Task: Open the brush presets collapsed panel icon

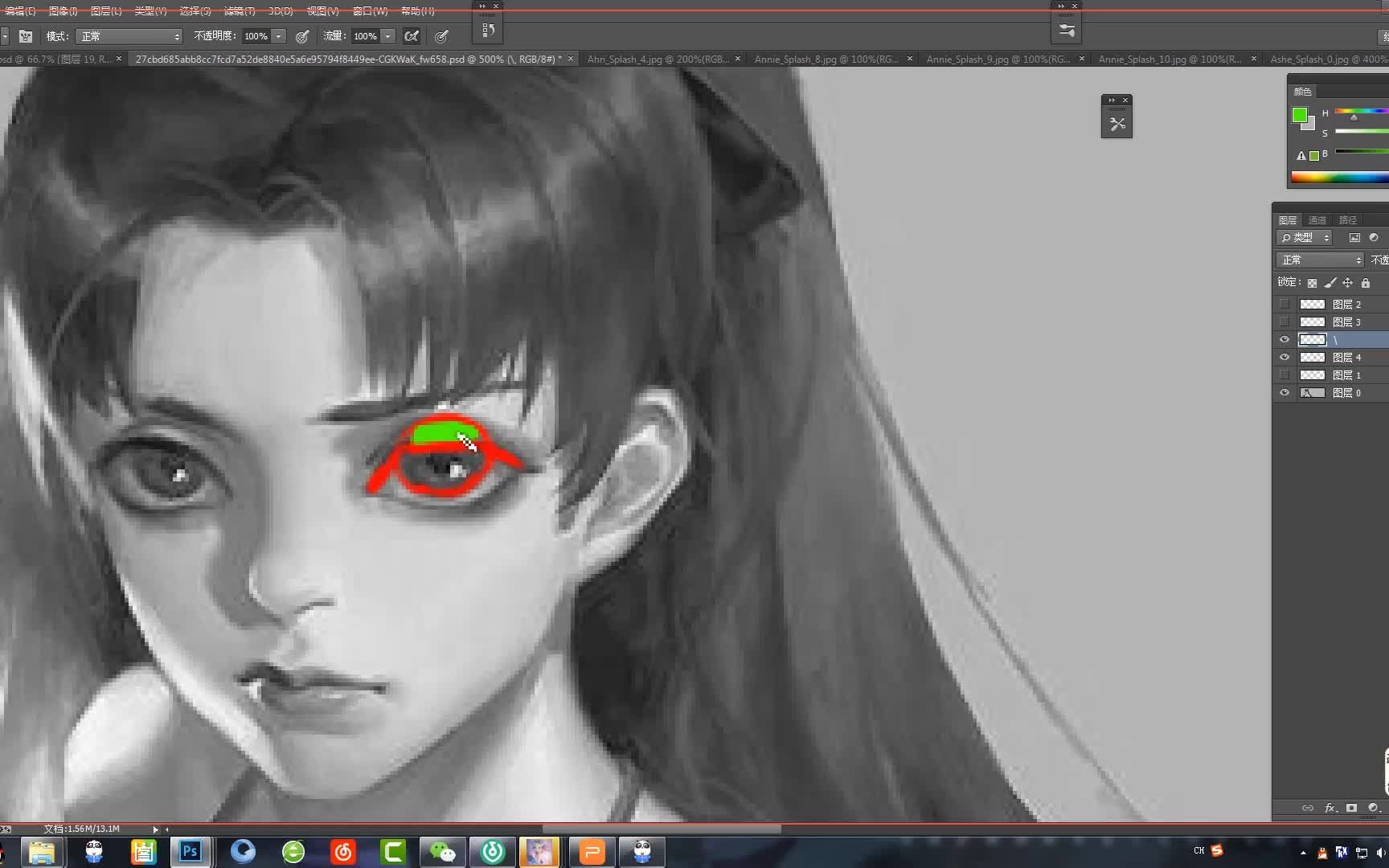Action: [x=1067, y=31]
